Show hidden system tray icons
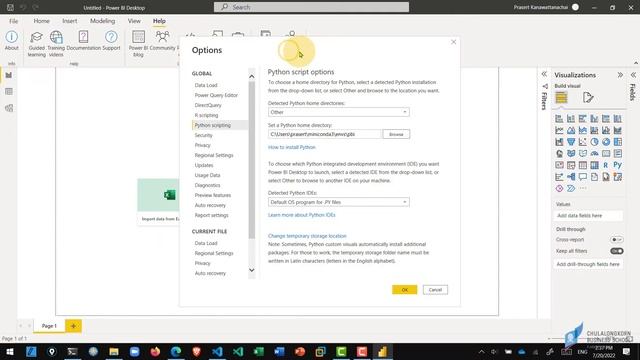 pyautogui.click(x=482, y=351)
